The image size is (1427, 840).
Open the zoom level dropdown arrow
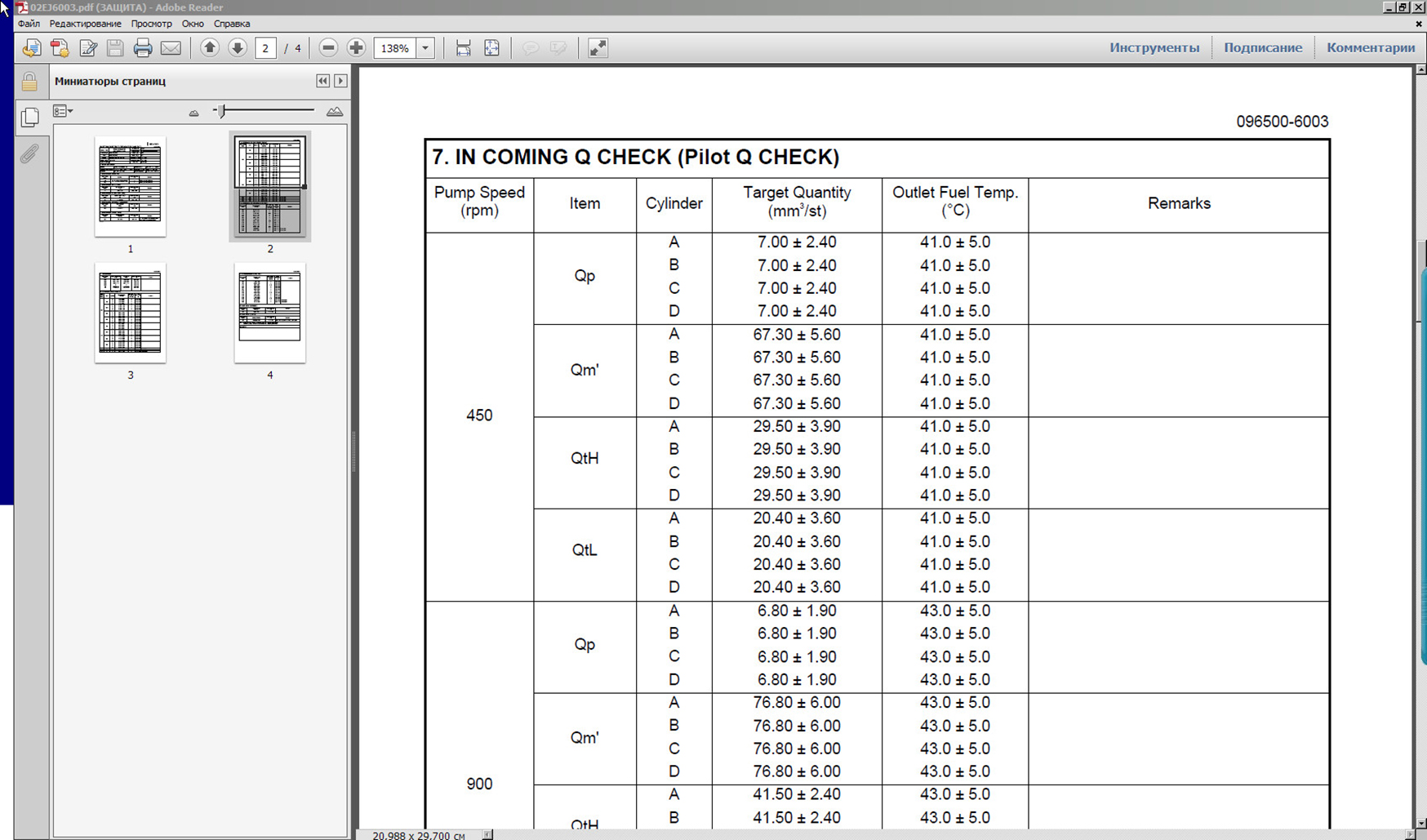tap(425, 48)
